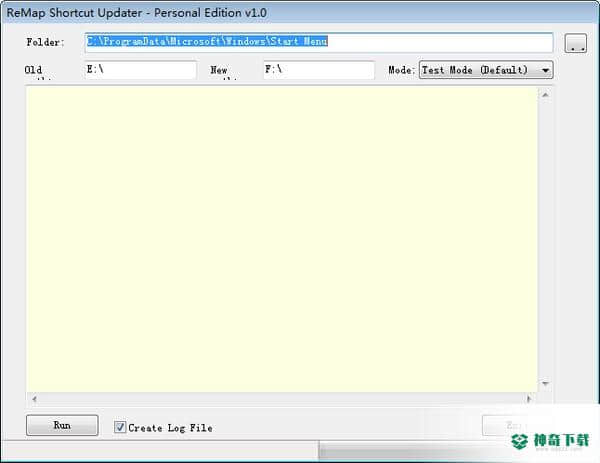This screenshot has width=600, height=463.
Task: Click the Mode: label text
Action: [401, 70]
